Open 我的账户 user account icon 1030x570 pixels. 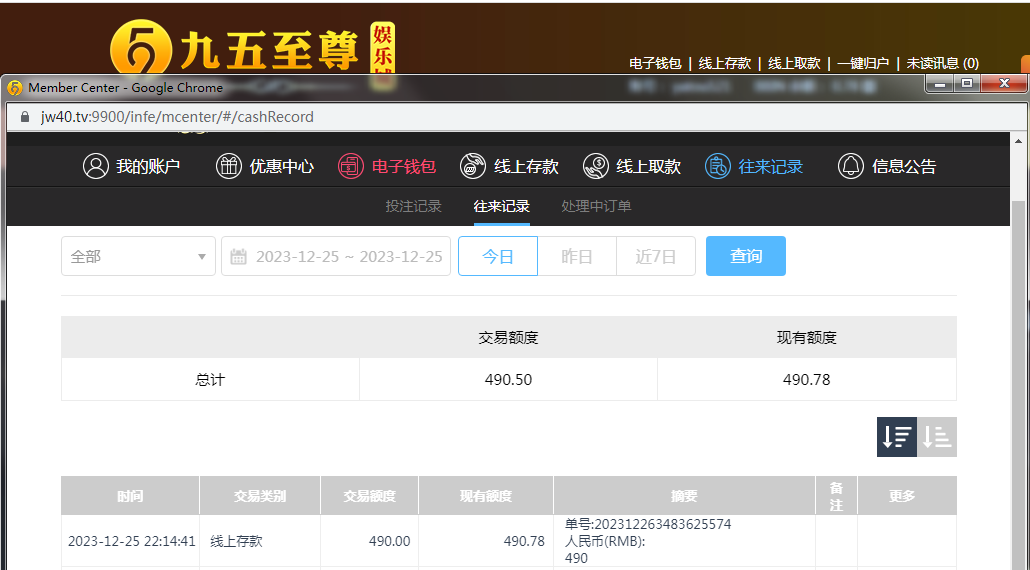pyautogui.click(x=95, y=166)
